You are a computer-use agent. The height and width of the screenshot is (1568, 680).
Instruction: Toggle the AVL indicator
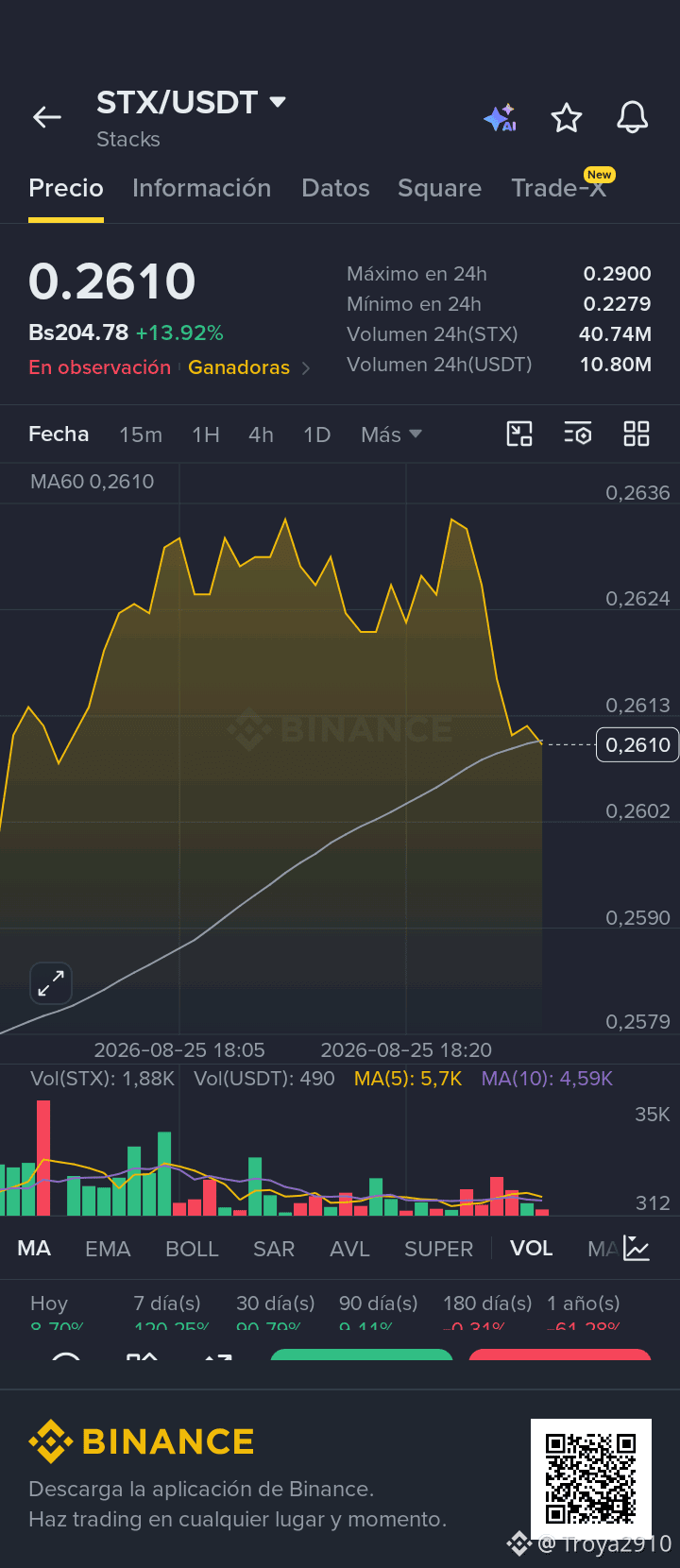point(349,1249)
